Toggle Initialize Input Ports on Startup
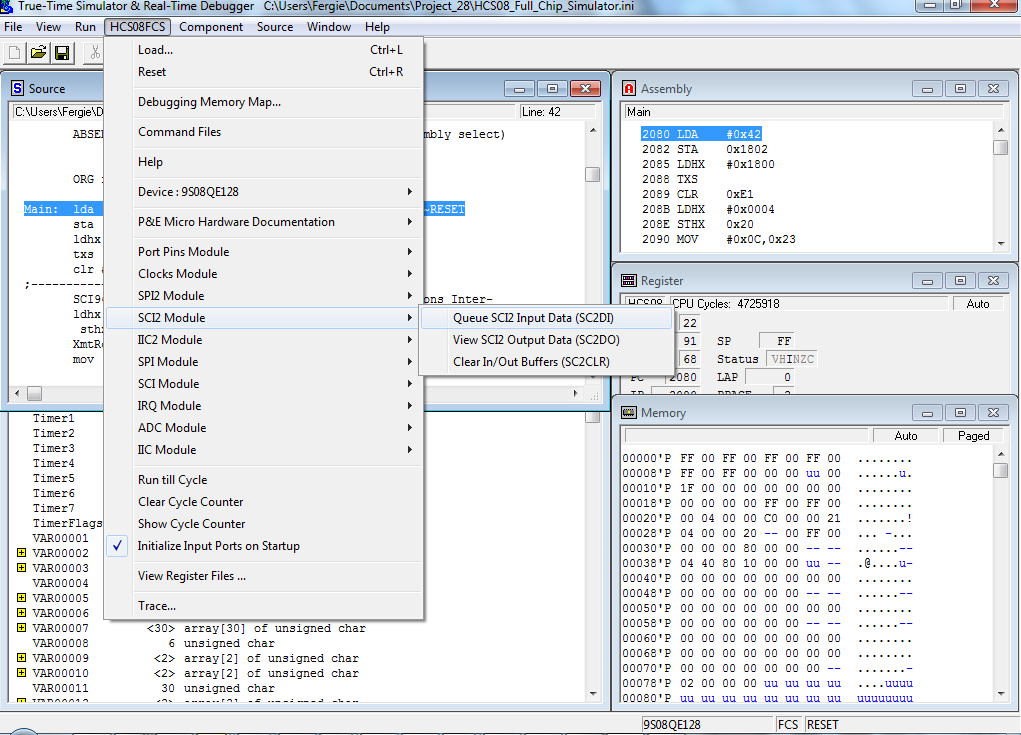 [218, 546]
